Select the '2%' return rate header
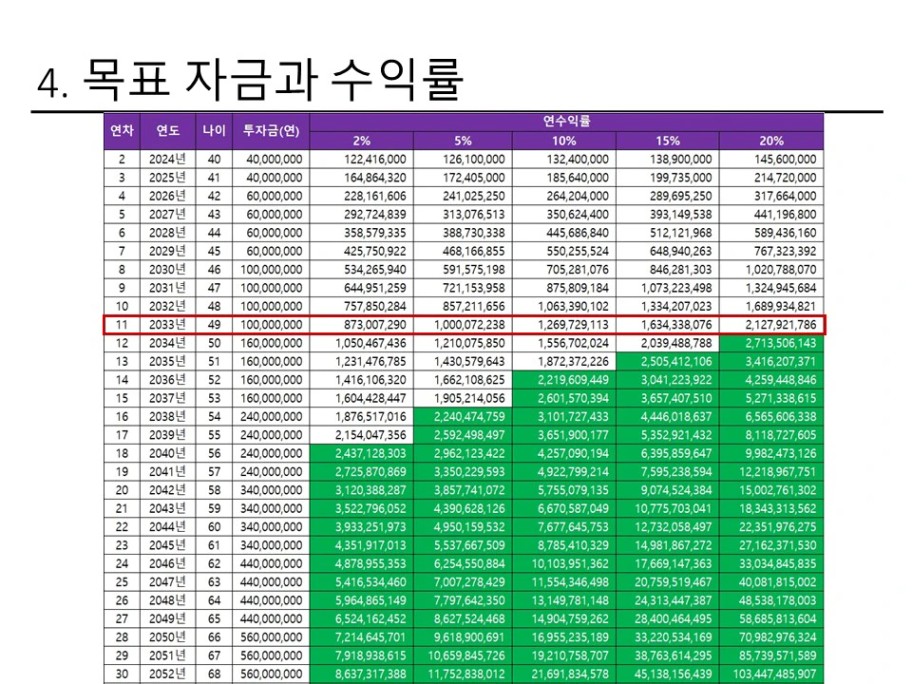 point(361,141)
